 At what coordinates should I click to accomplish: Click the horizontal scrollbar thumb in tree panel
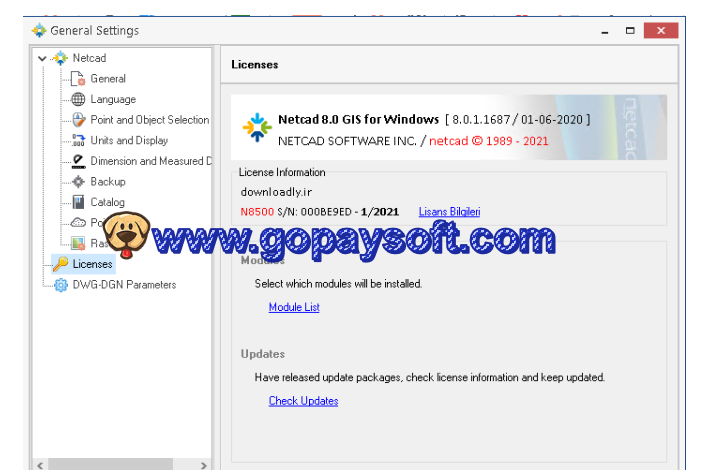pyautogui.click(x=110, y=465)
